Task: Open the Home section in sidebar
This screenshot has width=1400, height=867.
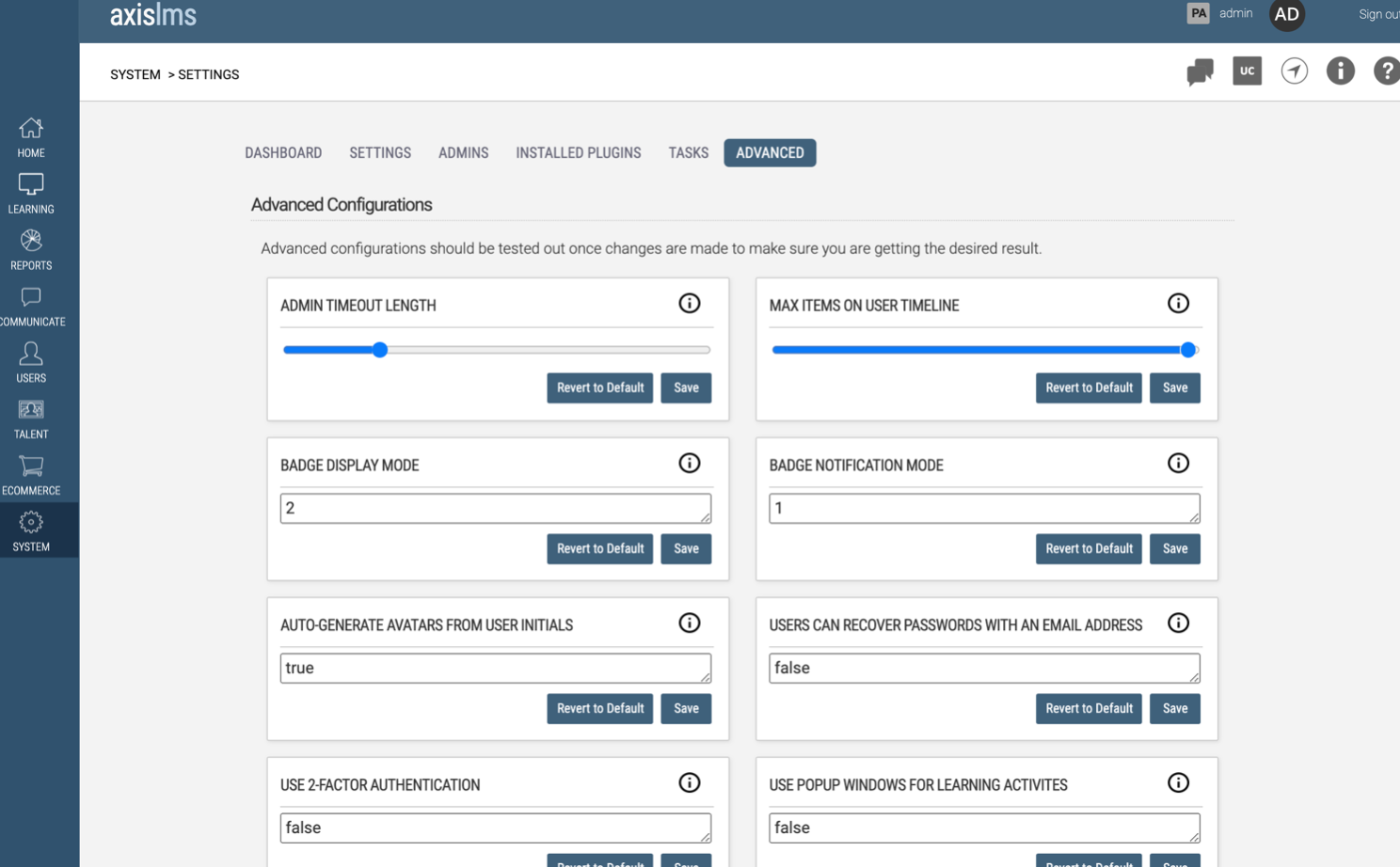Action: (x=31, y=137)
